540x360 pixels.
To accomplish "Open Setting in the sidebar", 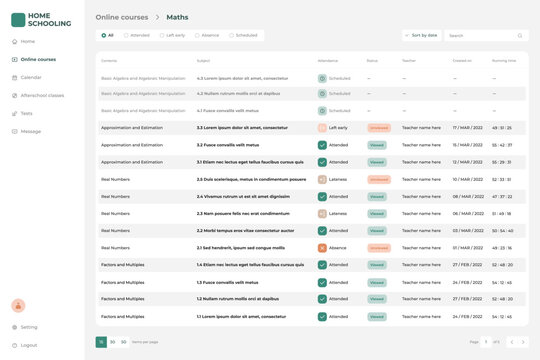I will point(24,327).
